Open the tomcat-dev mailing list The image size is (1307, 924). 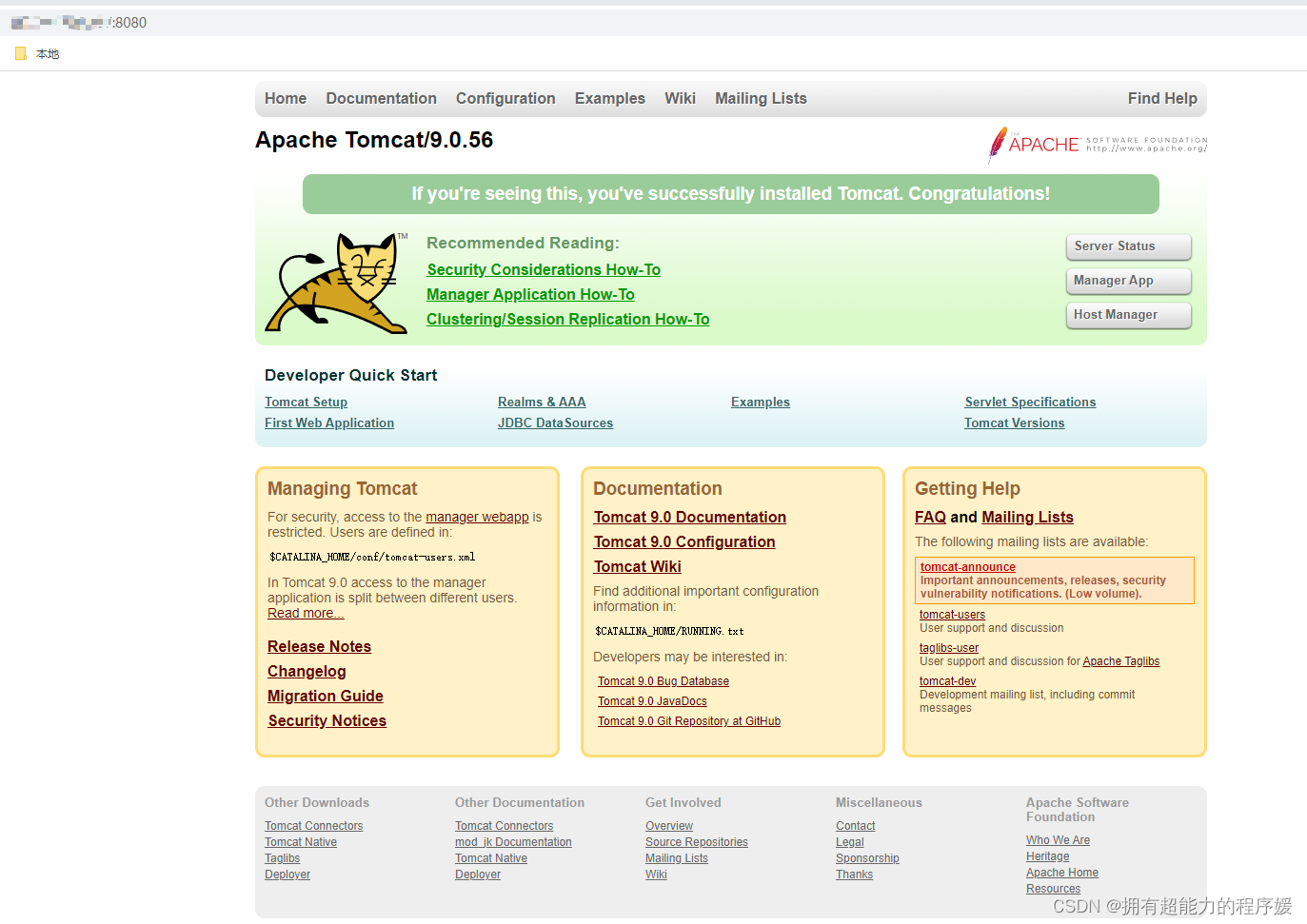[947, 681]
